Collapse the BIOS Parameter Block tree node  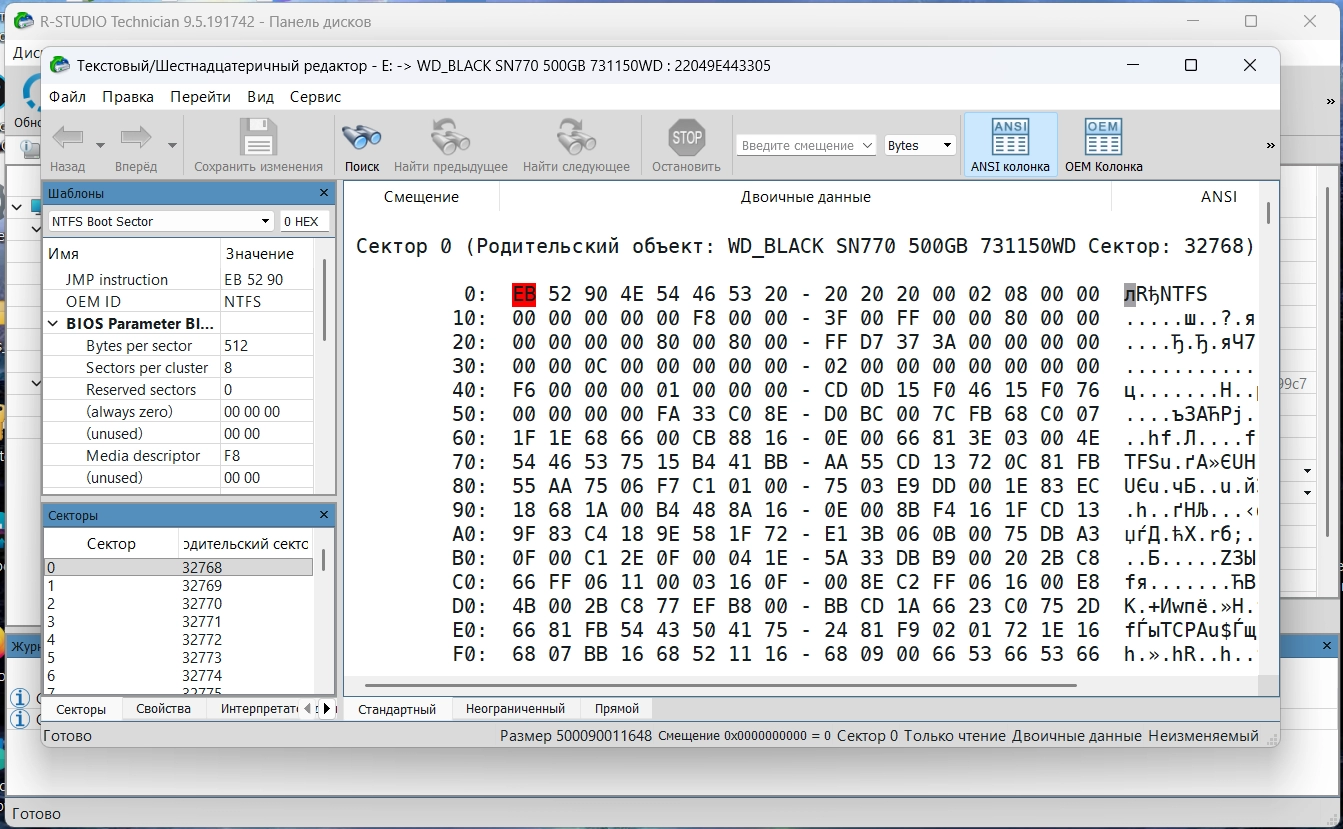[x=53, y=324]
